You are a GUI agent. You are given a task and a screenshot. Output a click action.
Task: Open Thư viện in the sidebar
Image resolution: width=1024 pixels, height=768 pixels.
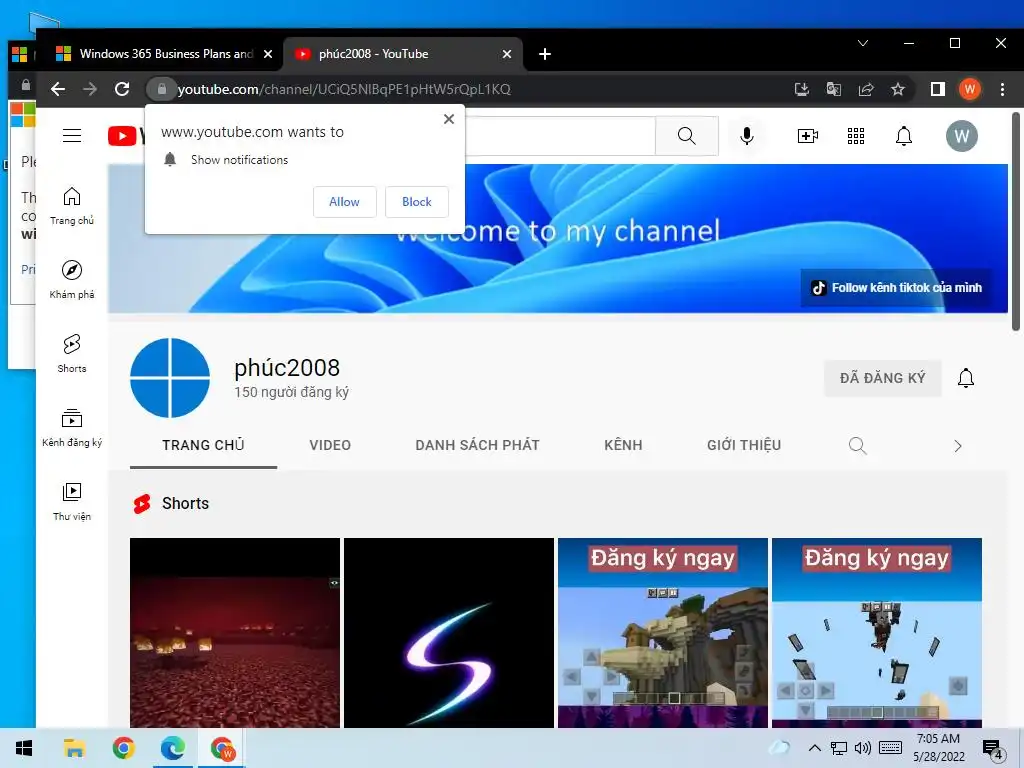[x=72, y=502]
